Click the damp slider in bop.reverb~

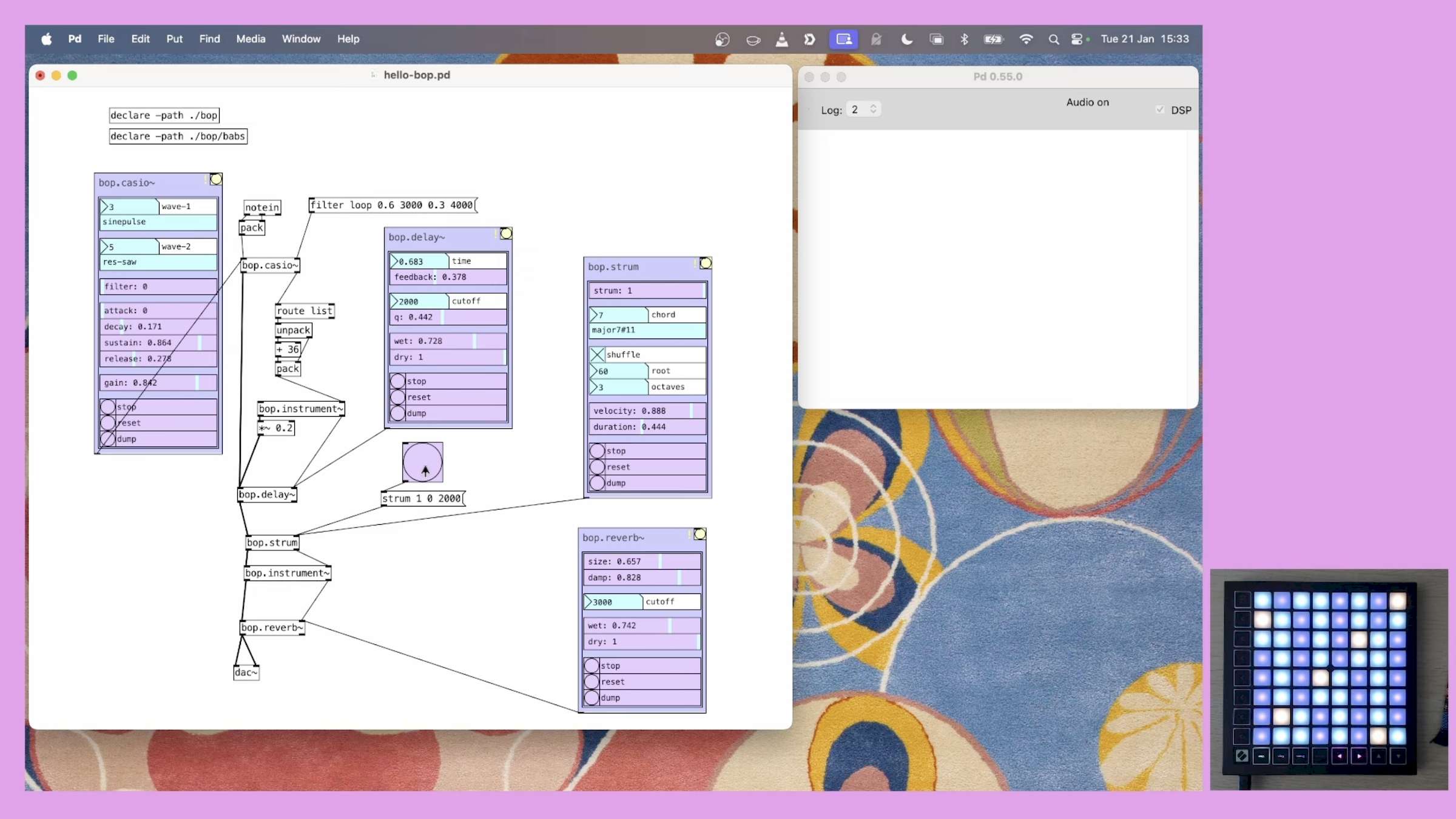(642, 578)
